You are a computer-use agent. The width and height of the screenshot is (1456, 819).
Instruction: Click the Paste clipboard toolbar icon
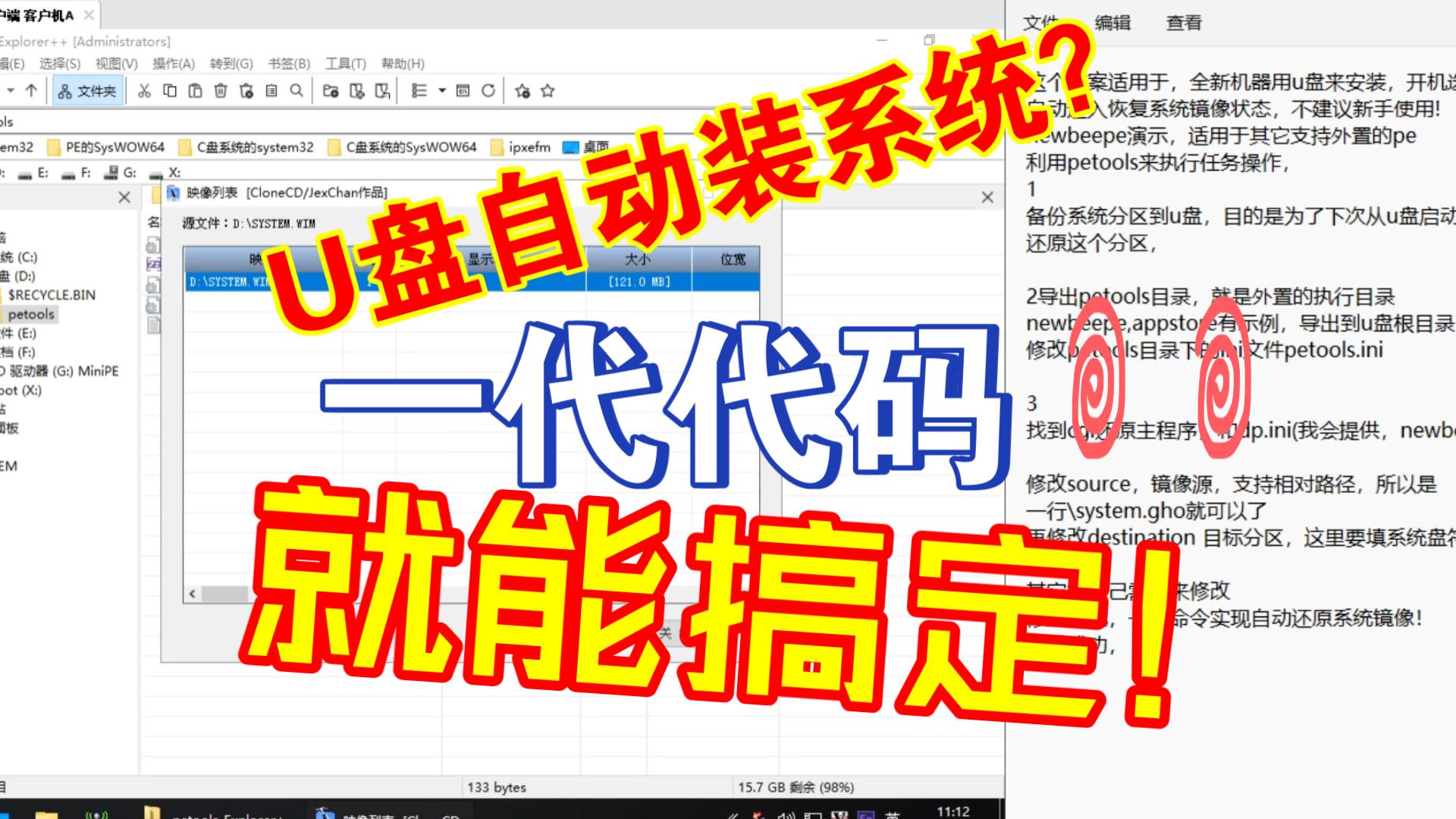[195, 91]
